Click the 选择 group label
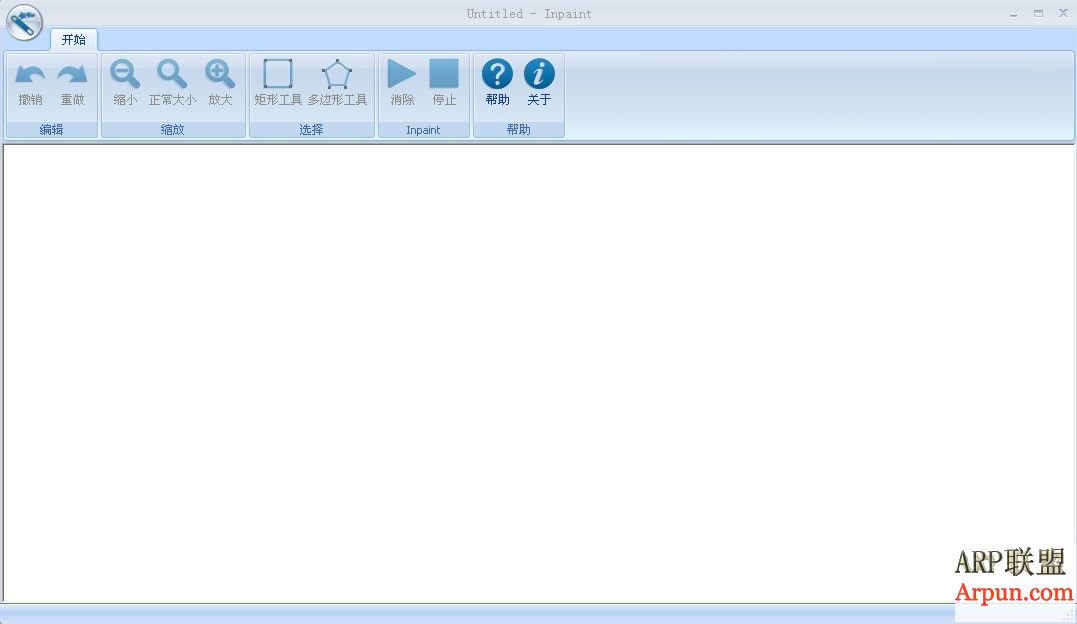Screen dimensions: 1077x624 tap(311, 129)
